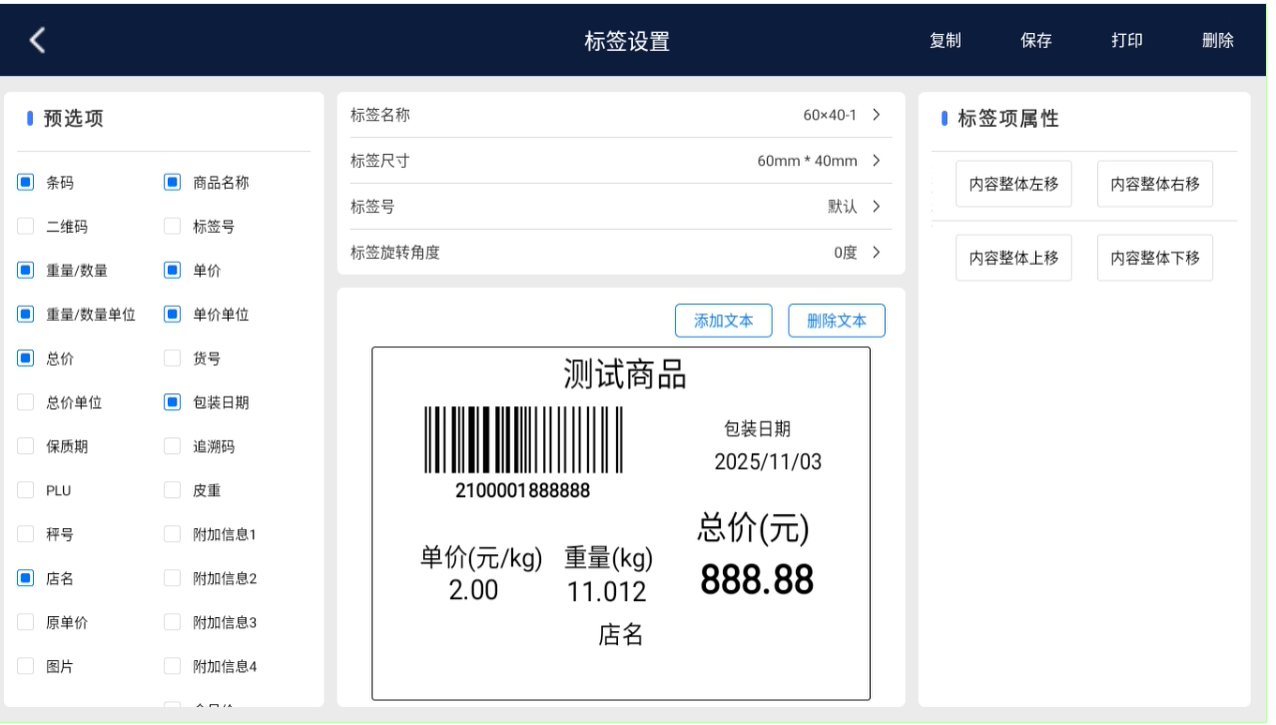The image size is (1276, 725).
Task: Enable the 标签号 checkbox
Action: click(172, 227)
